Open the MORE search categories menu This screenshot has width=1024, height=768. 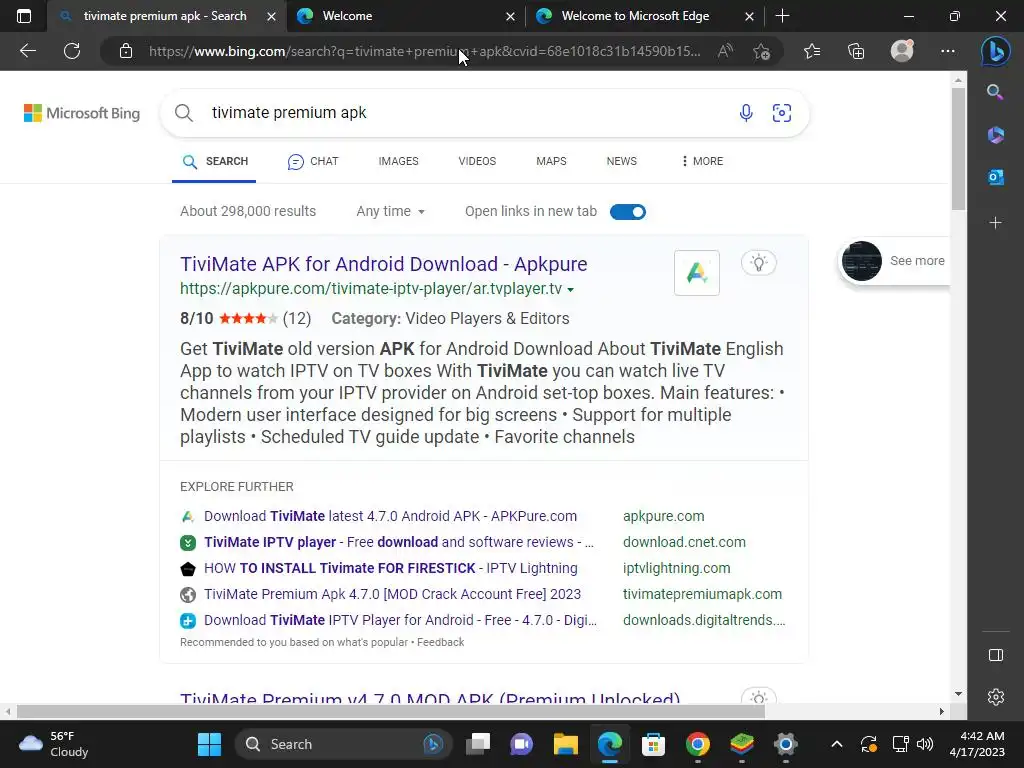point(702,161)
